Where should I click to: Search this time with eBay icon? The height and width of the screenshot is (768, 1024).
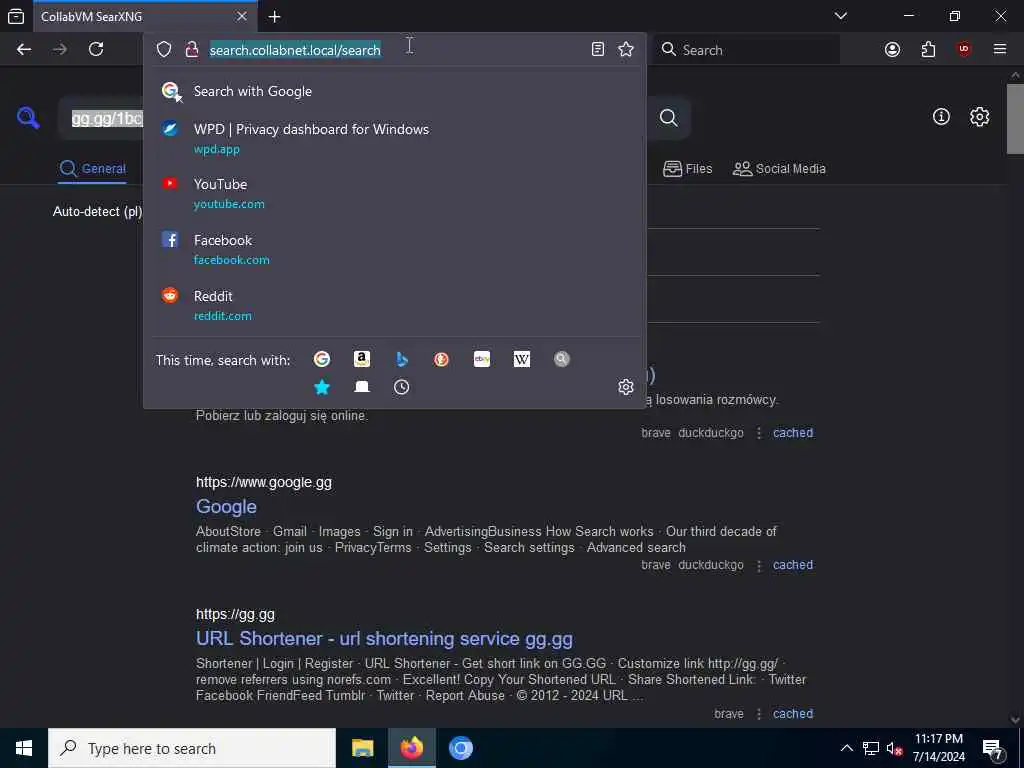pyautogui.click(x=482, y=359)
